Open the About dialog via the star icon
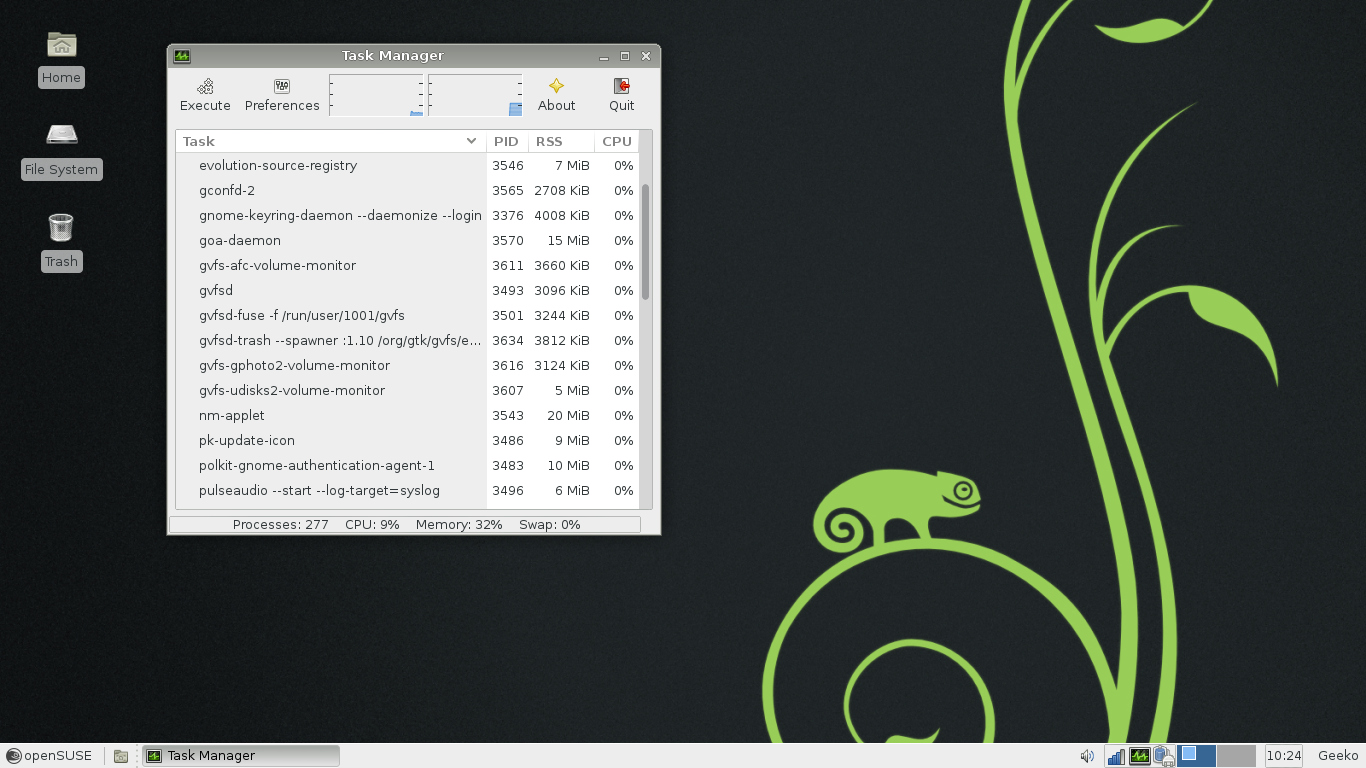This screenshot has height=768, width=1366. click(x=556, y=94)
